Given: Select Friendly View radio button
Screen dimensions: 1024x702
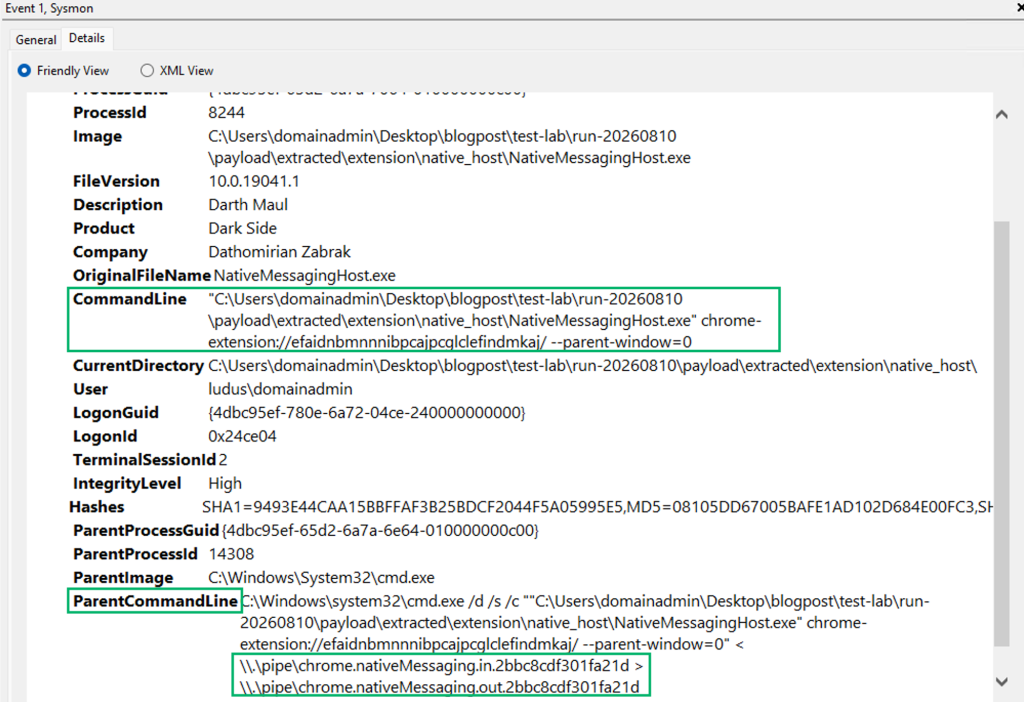Looking at the screenshot, I should point(24,71).
